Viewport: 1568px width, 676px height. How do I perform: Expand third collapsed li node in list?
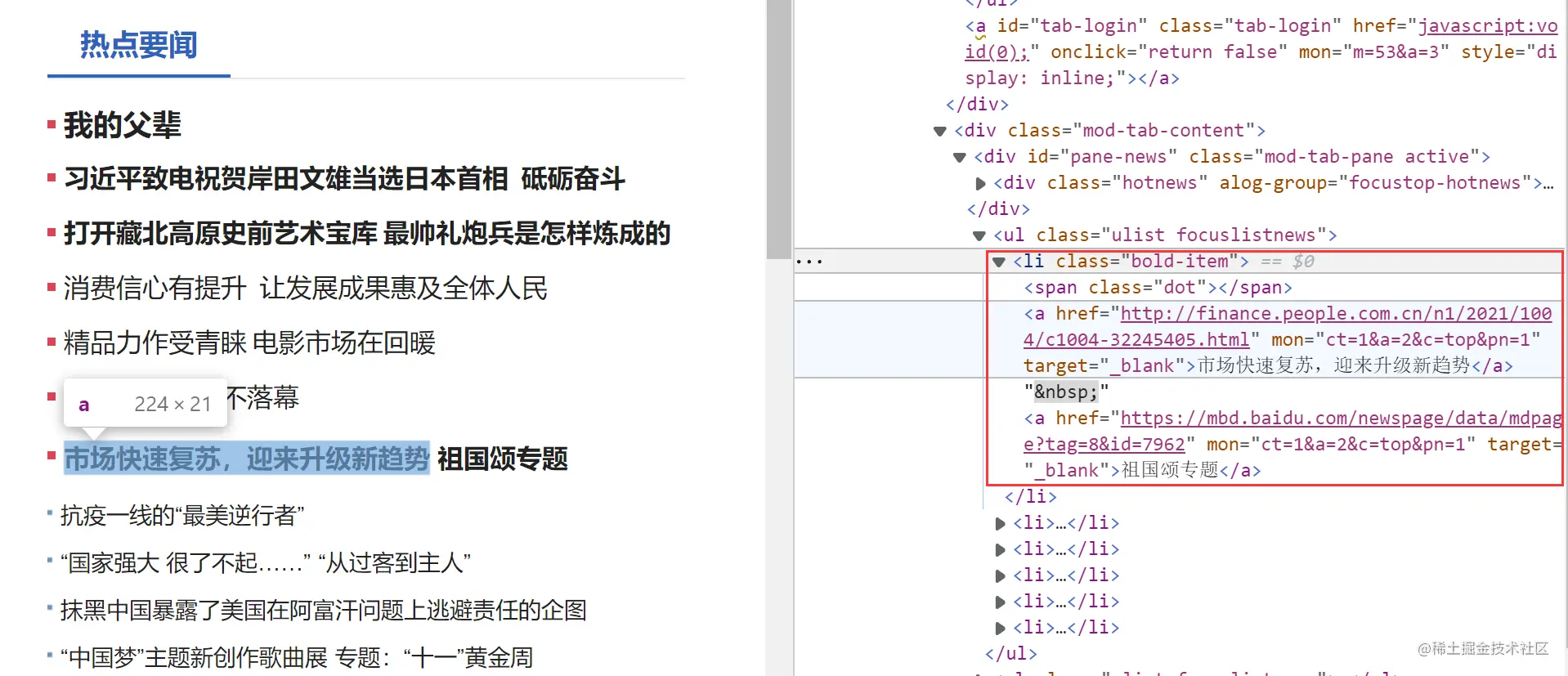click(1000, 575)
